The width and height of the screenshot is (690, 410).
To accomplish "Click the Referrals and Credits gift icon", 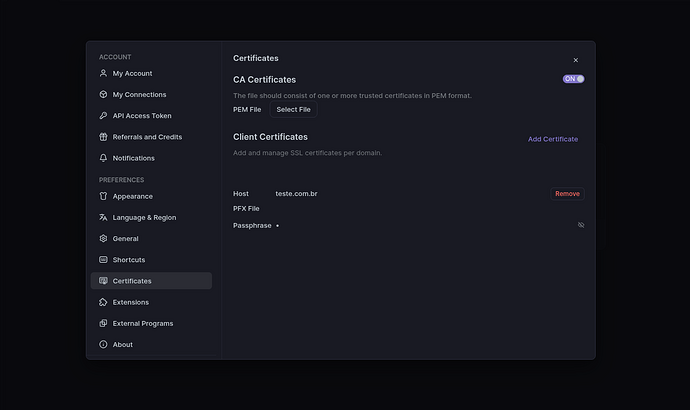I will [103, 137].
